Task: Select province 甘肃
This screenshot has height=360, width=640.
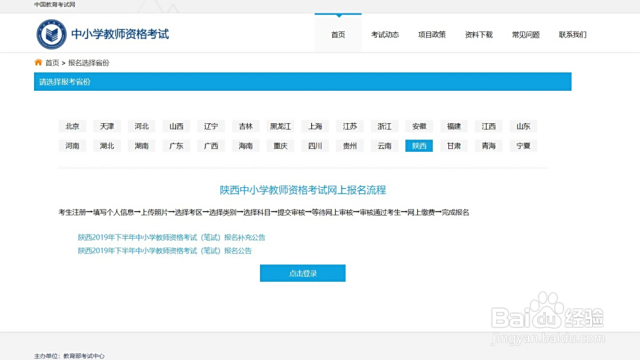Action: point(454,146)
